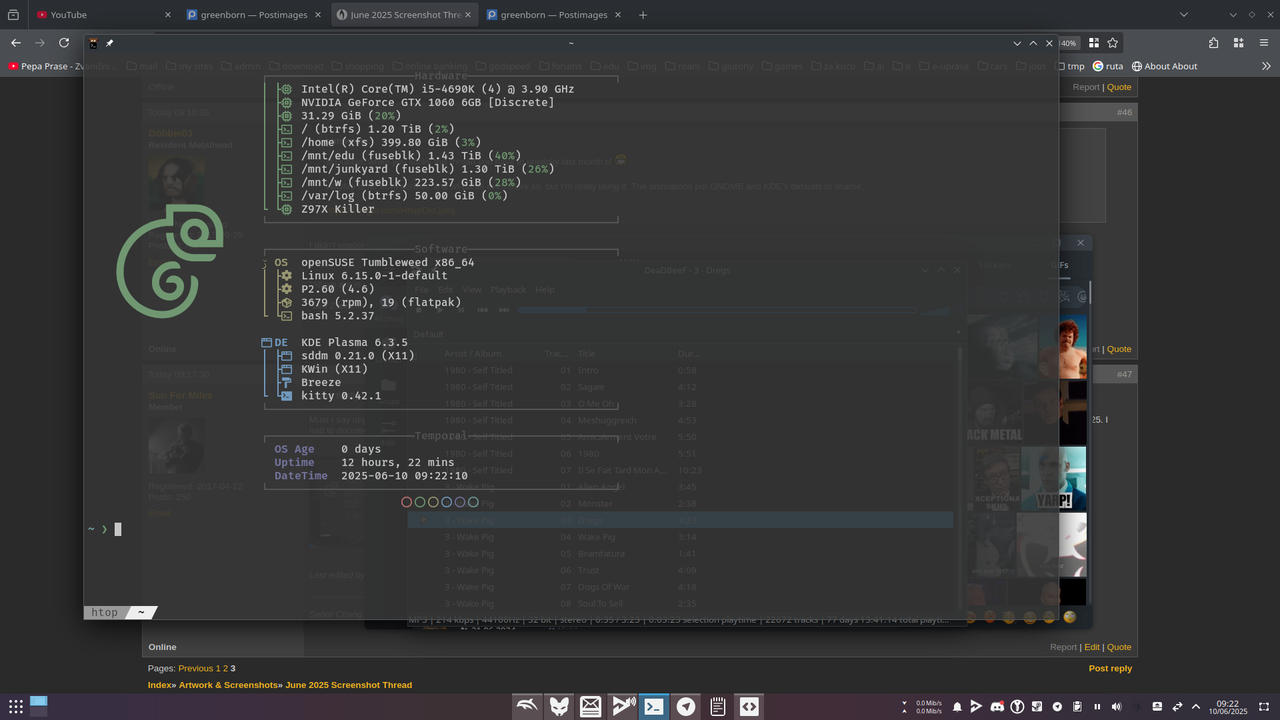Open the Firefox hamburger application menu
1280x720 pixels.
tap(1265, 43)
